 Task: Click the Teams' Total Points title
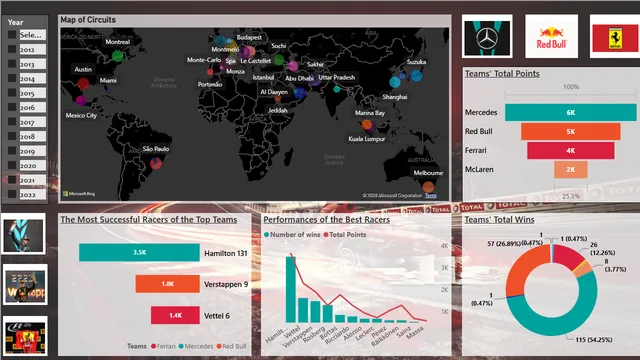[x=502, y=74]
